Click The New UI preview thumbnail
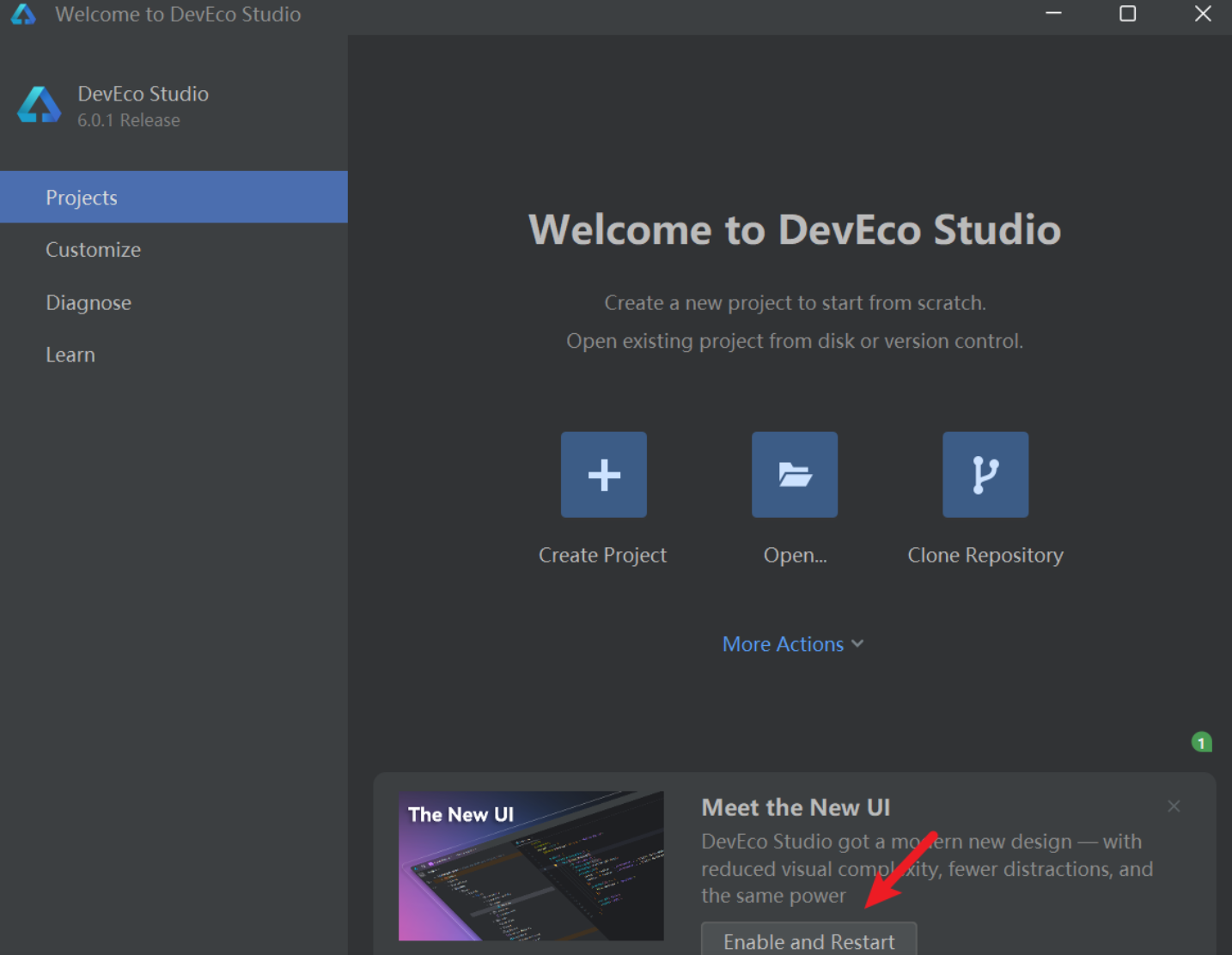 [531, 866]
